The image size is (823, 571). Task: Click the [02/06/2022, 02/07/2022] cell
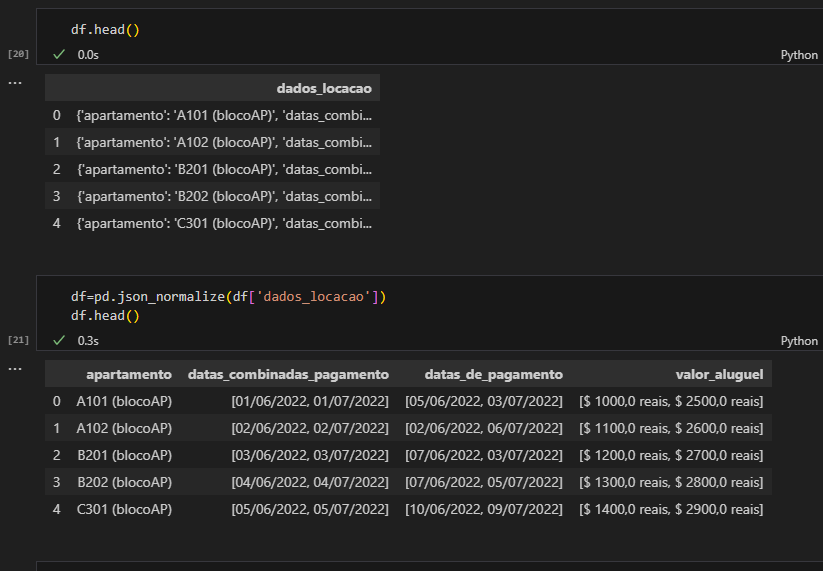pos(310,428)
